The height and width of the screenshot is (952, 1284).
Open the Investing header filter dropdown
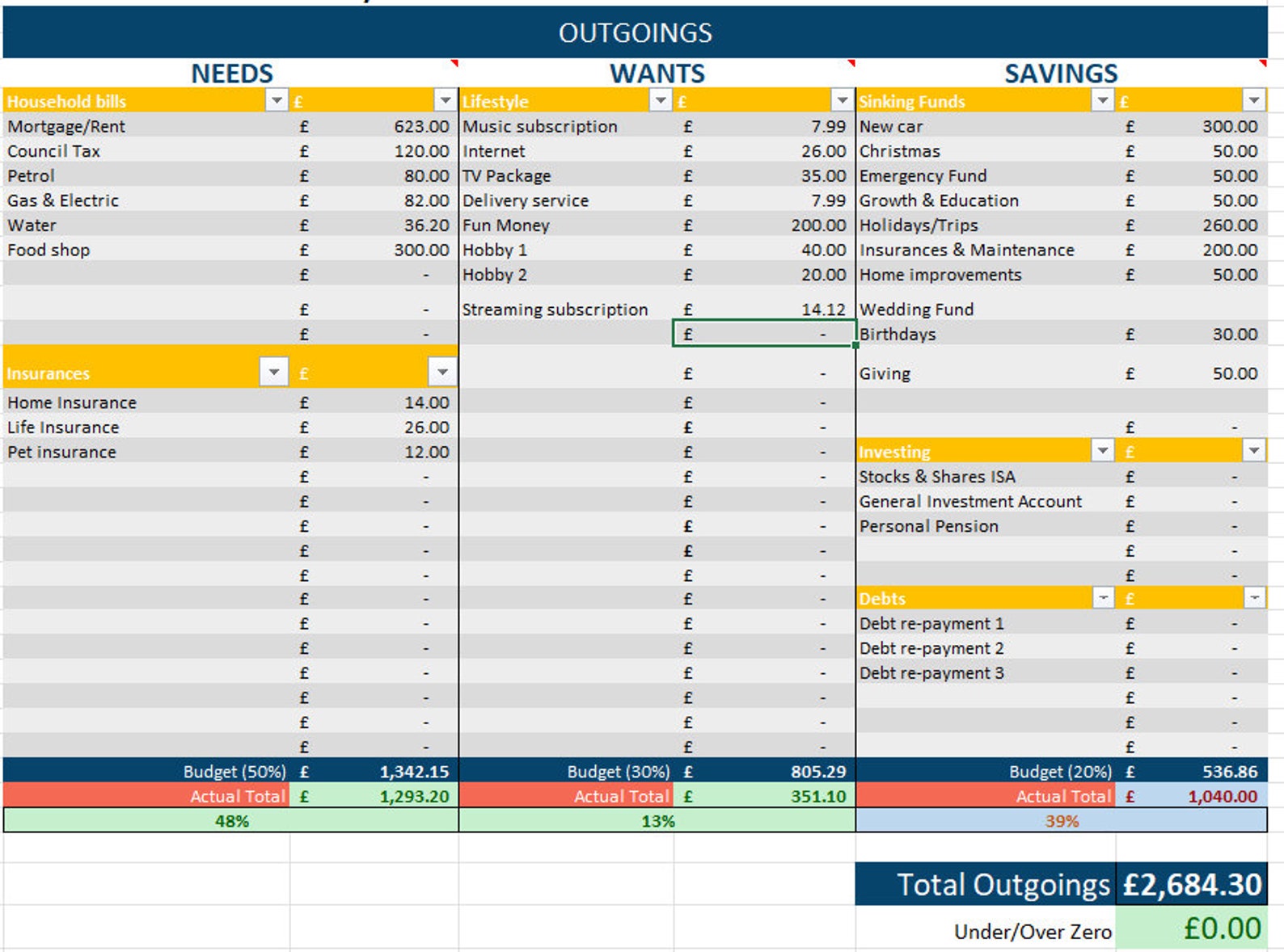pyautogui.click(x=1102, y=450)
